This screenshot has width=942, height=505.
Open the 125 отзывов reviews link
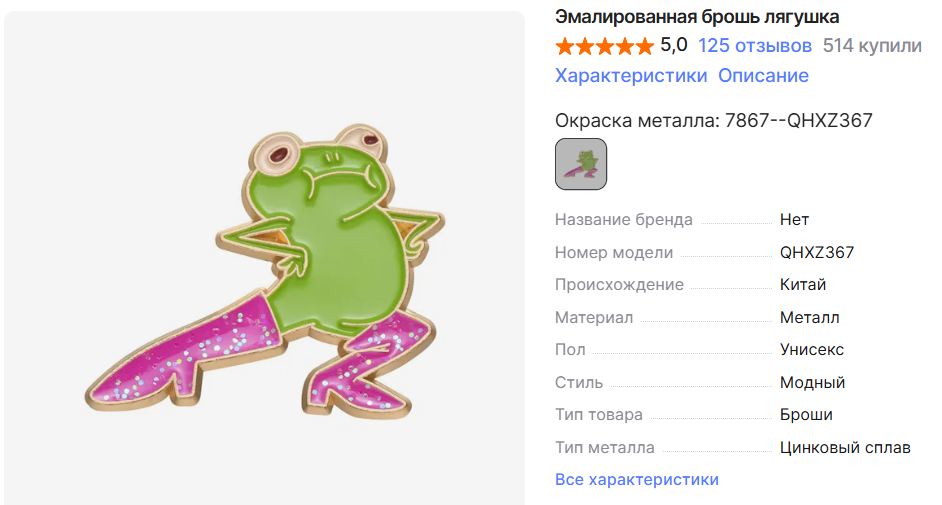pos(755,46)
